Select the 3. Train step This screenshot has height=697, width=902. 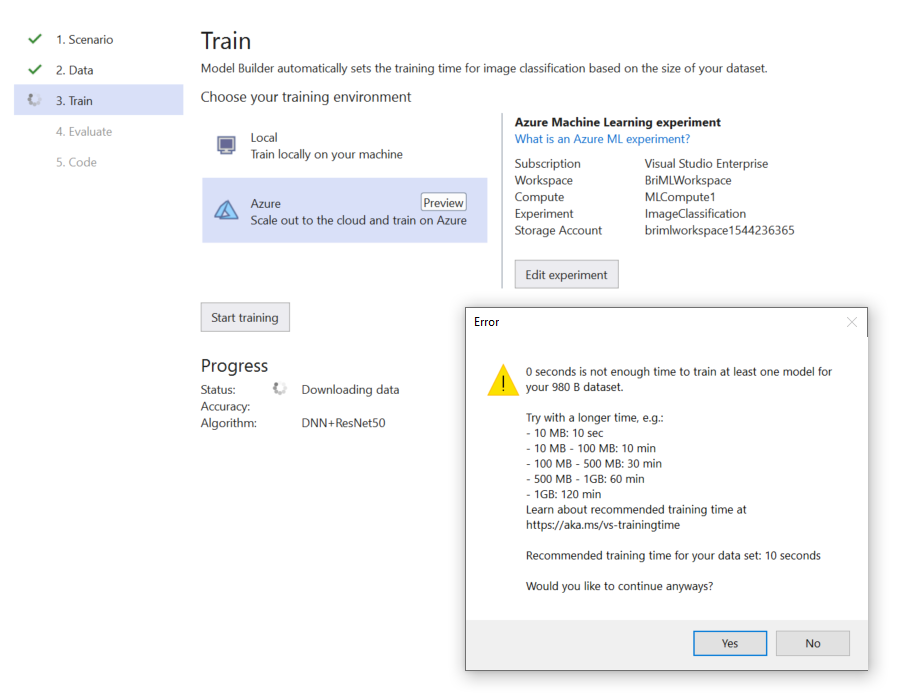point(98,100)
